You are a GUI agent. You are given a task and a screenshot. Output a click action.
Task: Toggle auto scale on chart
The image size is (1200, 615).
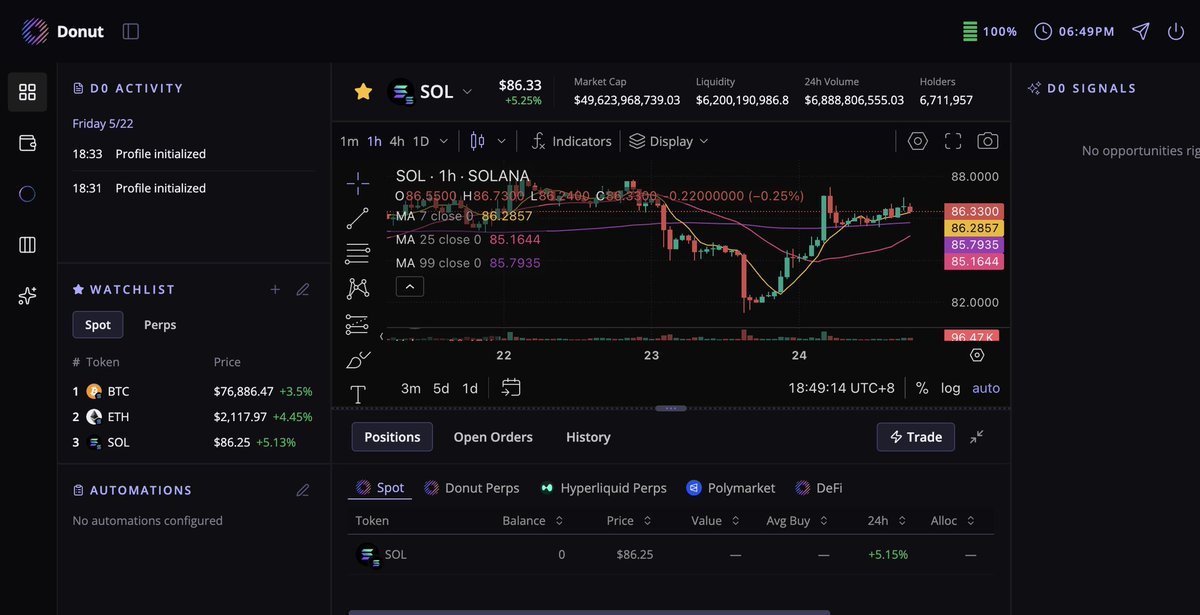coord(986,388)
